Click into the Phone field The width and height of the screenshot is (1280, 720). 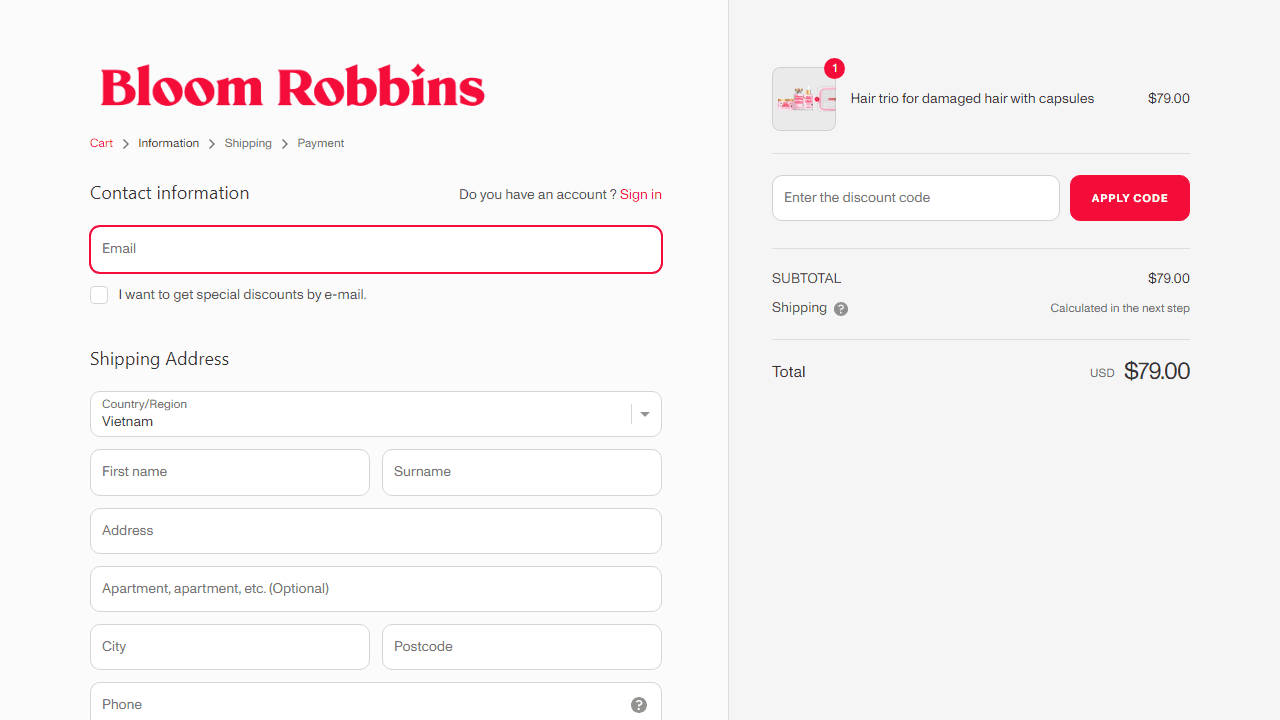376,702
